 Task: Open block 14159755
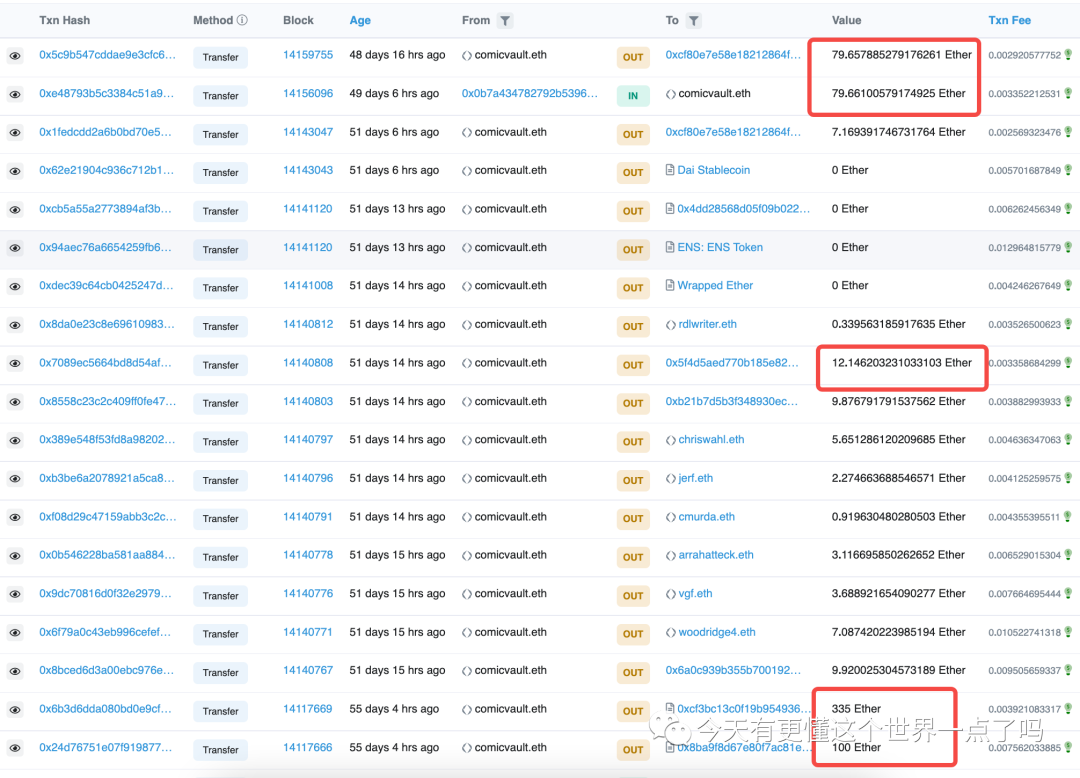(308, 55)
